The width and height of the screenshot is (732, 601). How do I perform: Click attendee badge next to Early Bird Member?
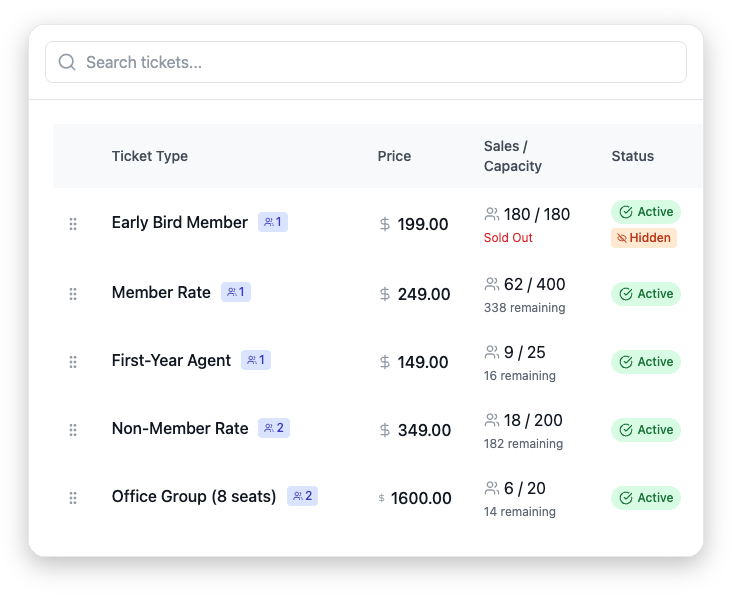[x=273, y=222]
